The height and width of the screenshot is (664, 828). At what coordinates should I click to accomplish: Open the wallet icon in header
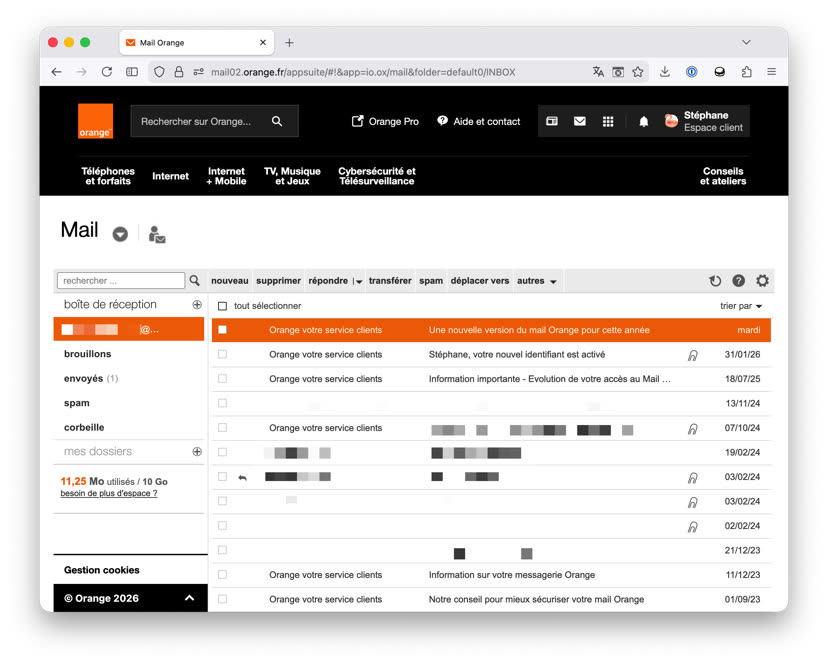pyautogui.click(x=552, y=121)
